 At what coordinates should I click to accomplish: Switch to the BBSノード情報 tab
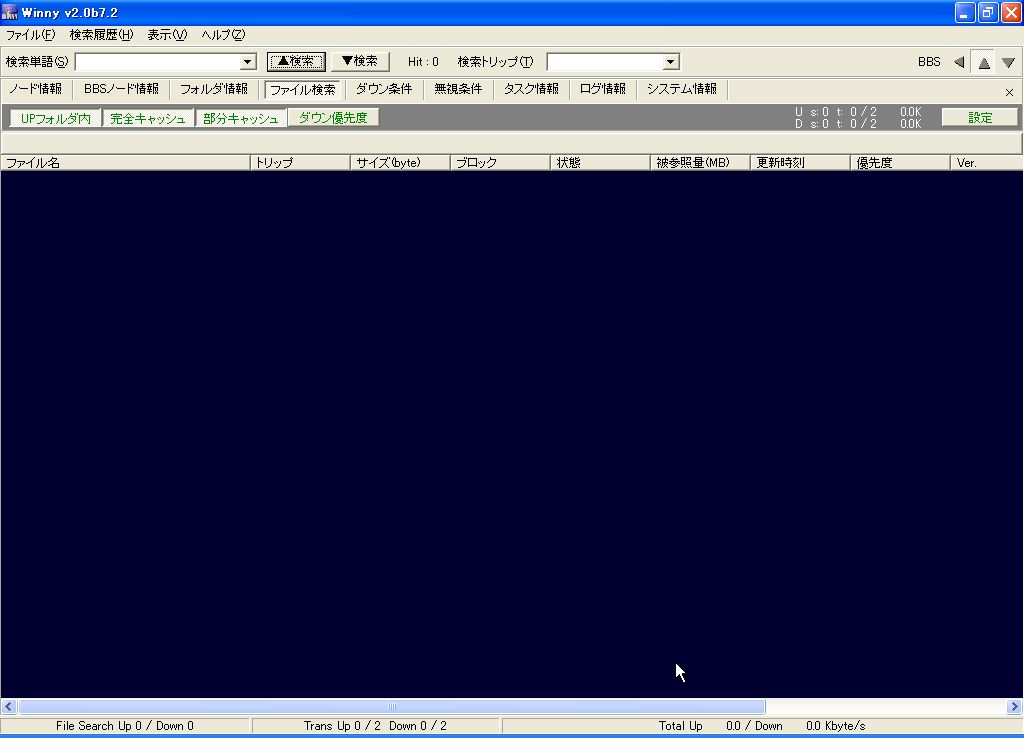[x=121, y=89]
